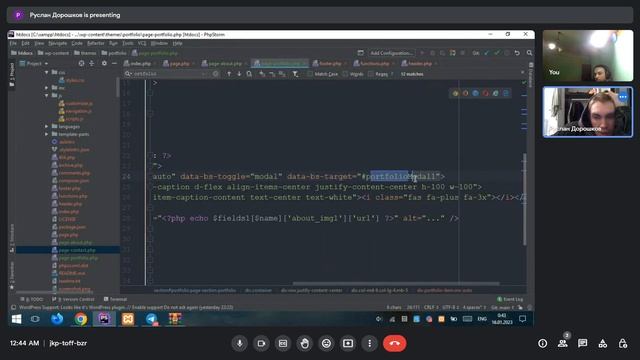
Task: Mute the microphone in the meeting bar
Action: (240, 343)
